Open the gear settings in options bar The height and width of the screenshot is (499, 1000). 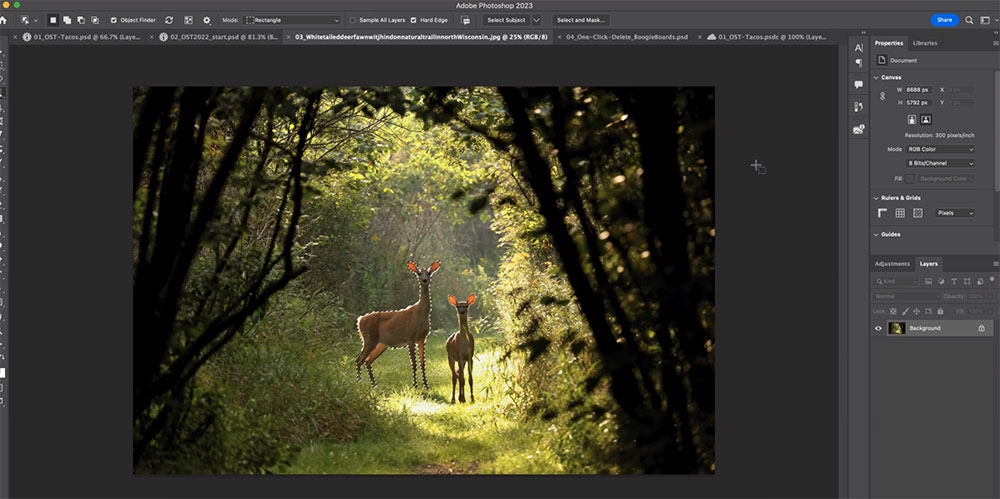[207, 19]
